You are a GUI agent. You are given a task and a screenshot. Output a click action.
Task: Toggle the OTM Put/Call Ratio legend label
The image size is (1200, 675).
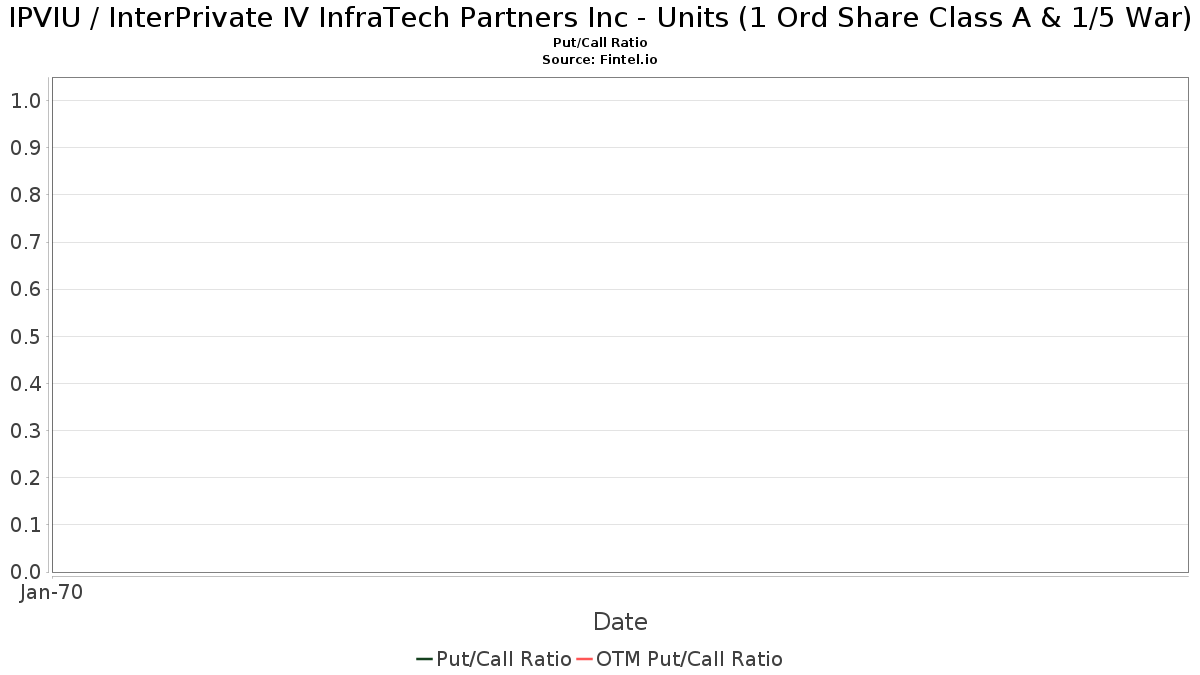pos(689,659)
